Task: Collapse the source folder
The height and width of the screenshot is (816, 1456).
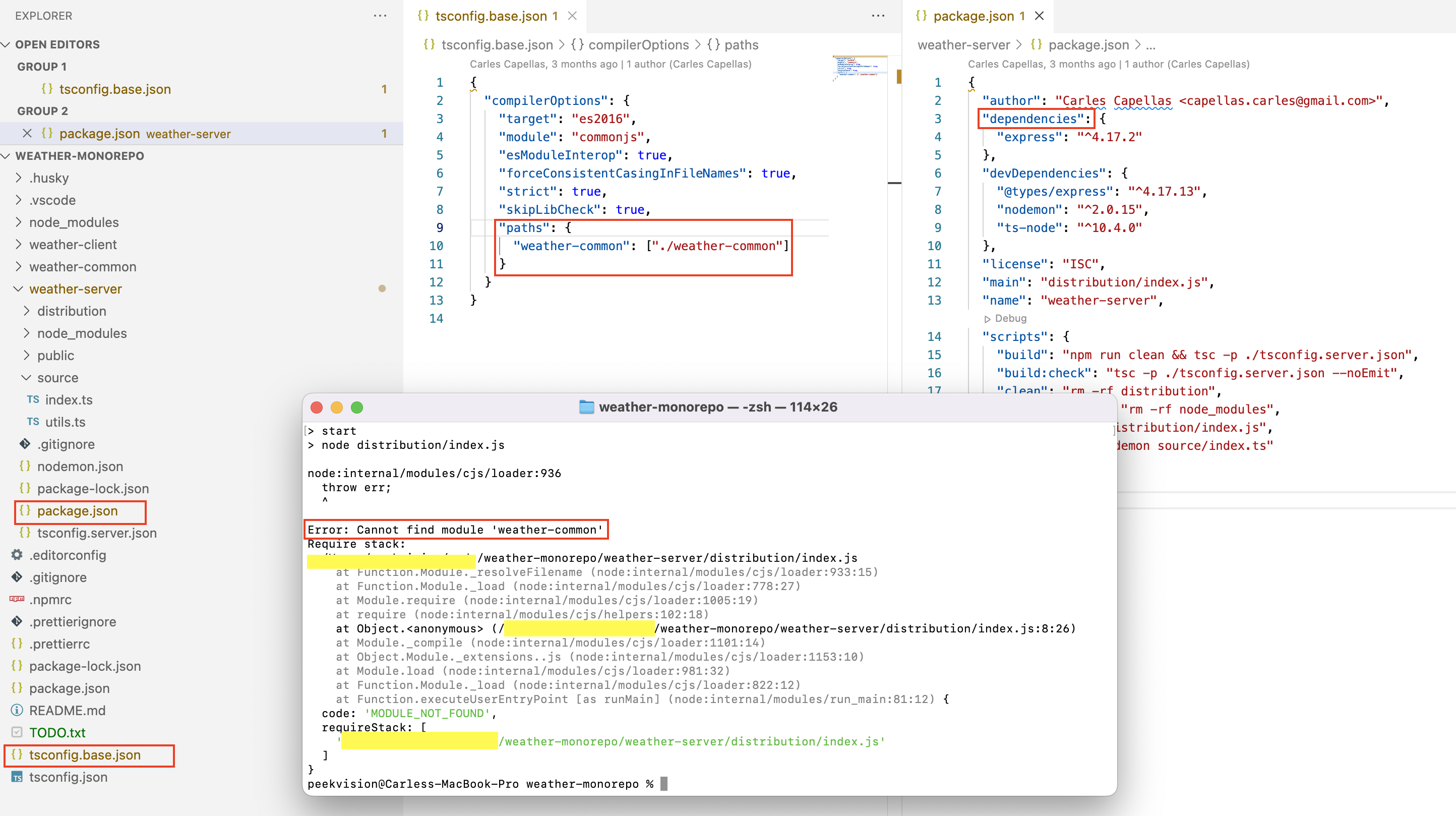Action: [27, 377]
